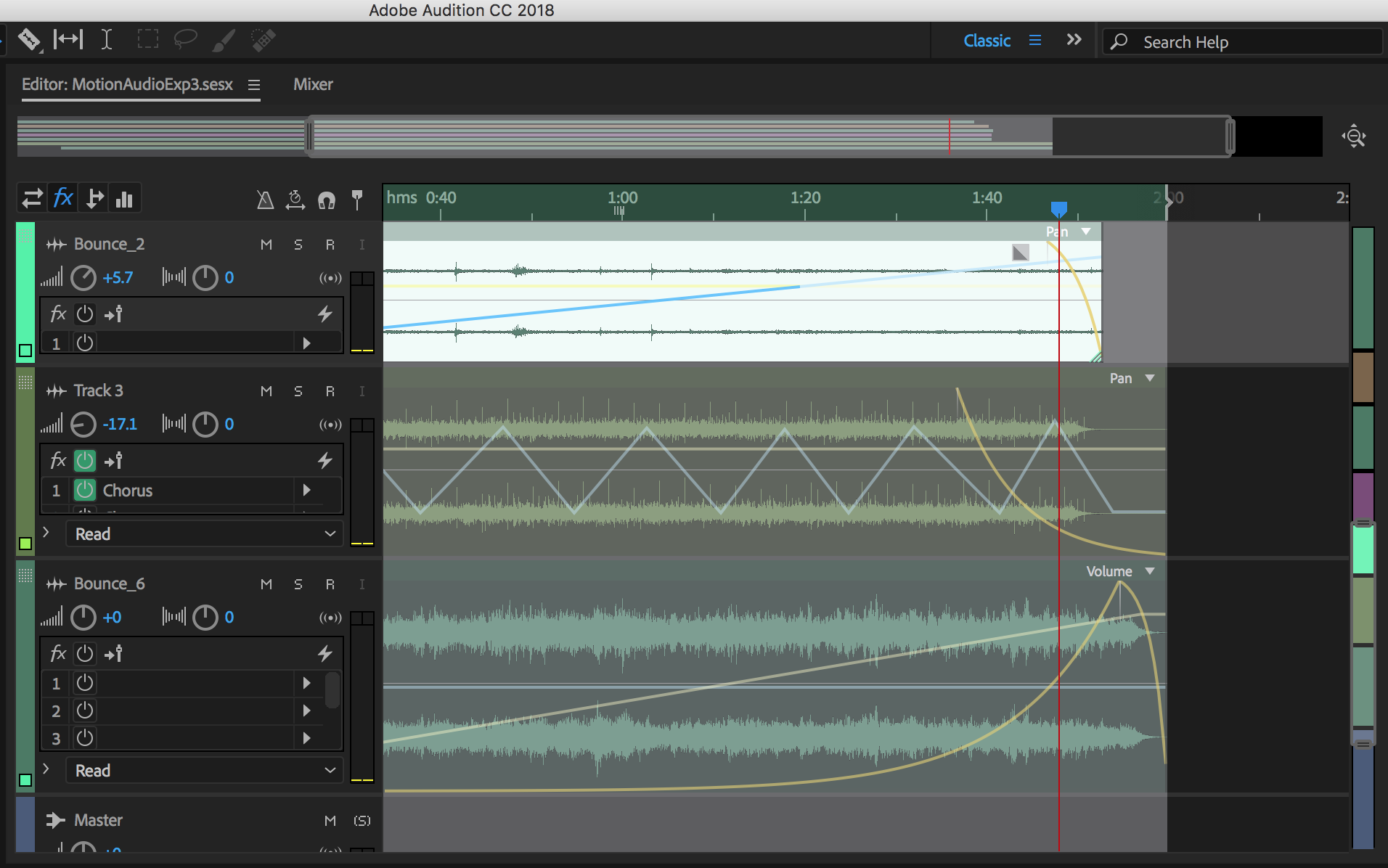The height and width of the screenshot is (868, 1388).
Task: Show the fx effects track view
Action: [63, 198]
